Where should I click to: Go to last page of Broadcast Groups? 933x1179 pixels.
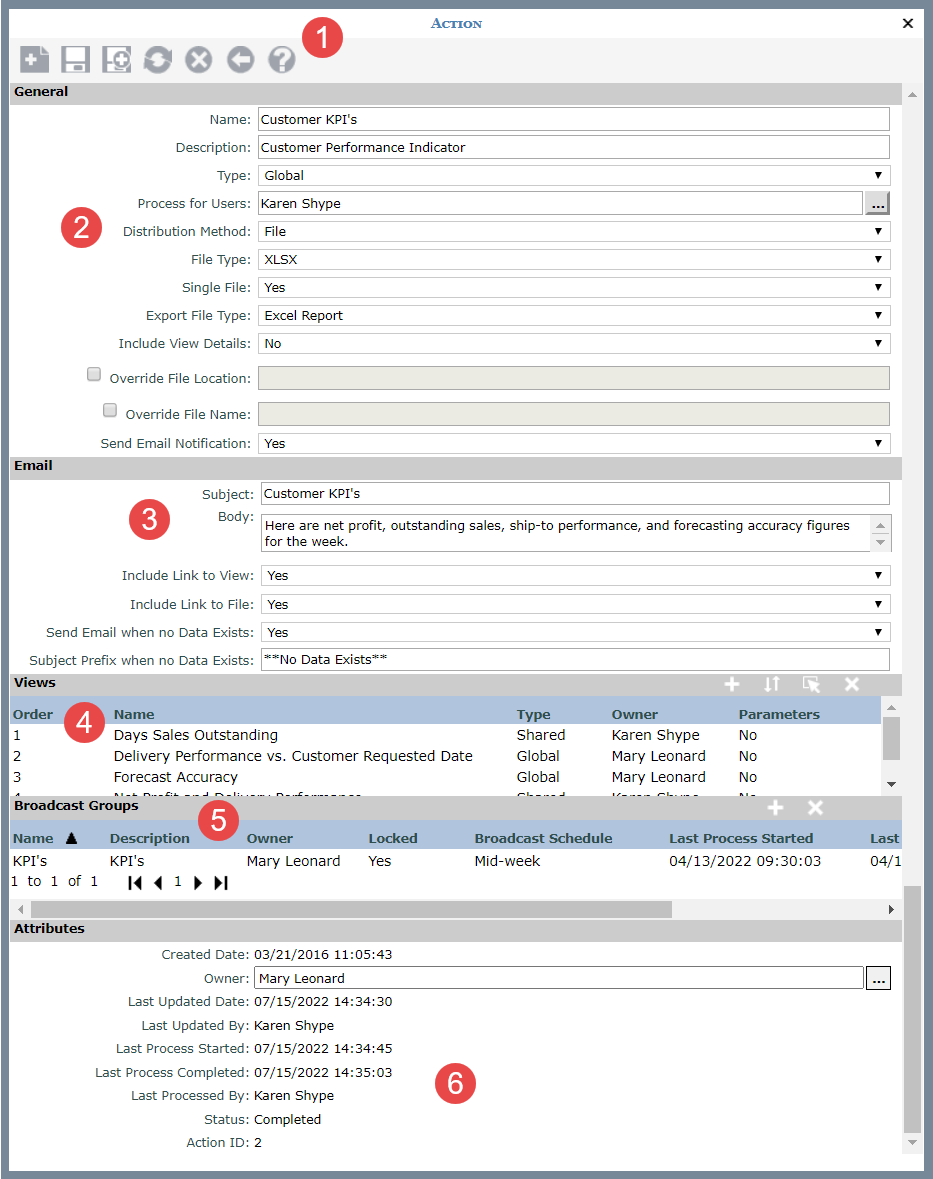[x=220, y=883]
